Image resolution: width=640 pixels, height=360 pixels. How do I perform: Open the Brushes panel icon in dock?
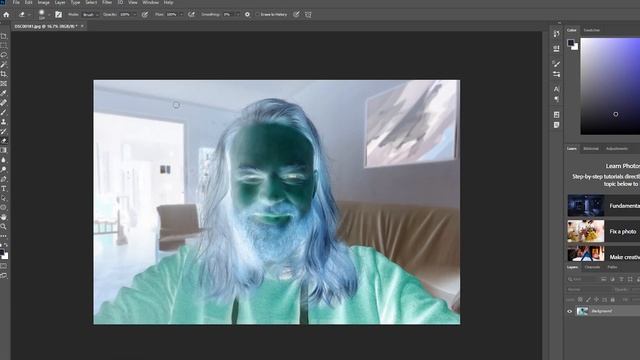click(556, 64)
